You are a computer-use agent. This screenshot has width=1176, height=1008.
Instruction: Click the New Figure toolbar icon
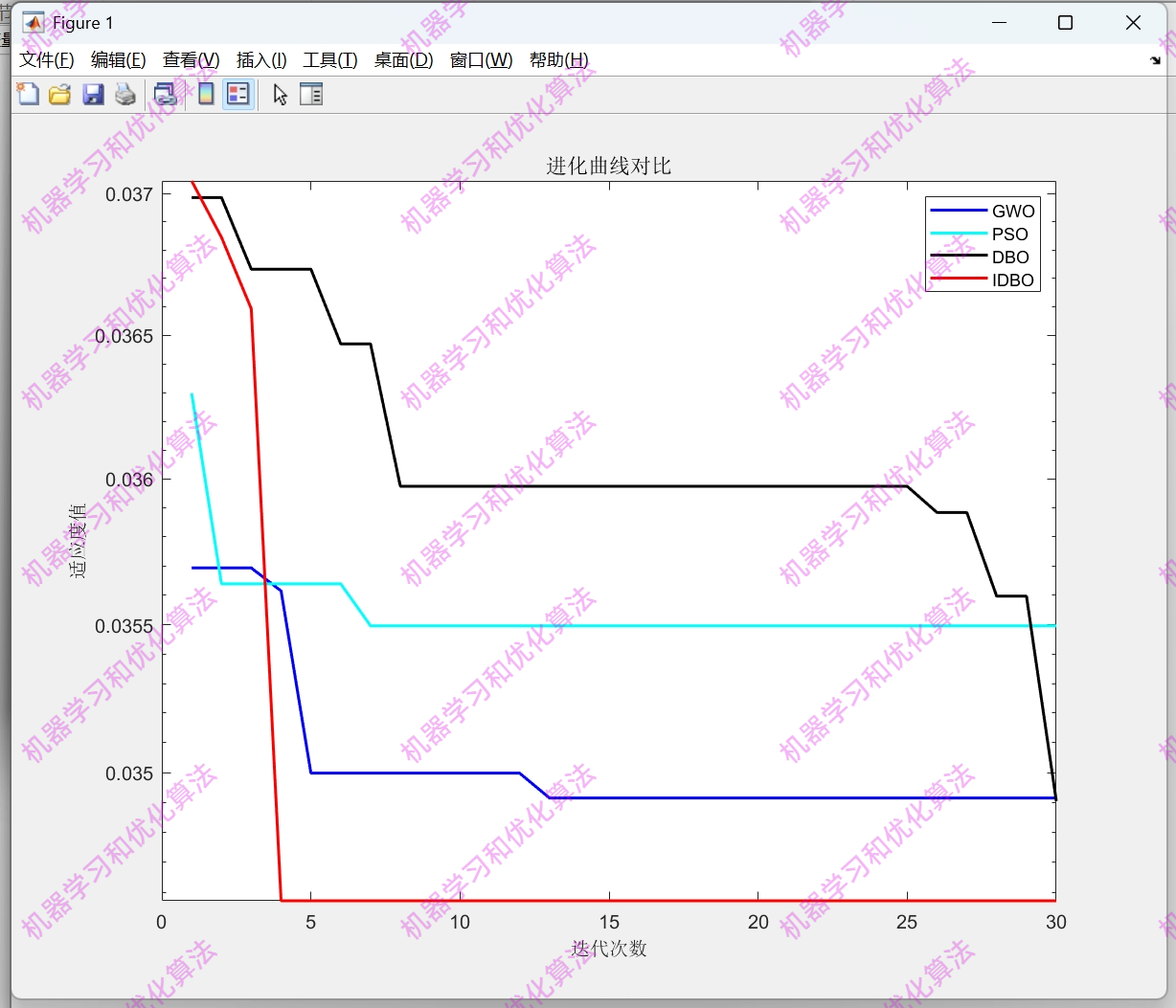(28, 94)
